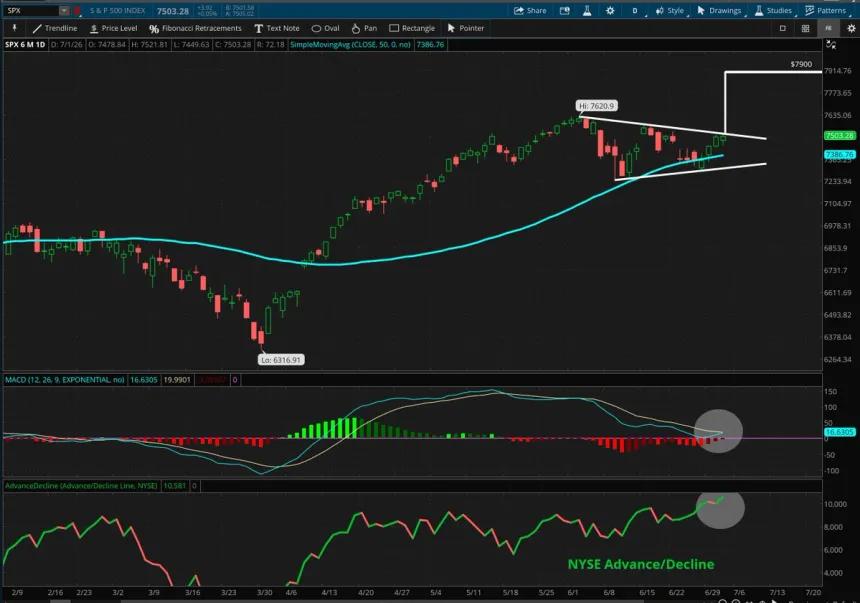Open the D timeframe dropdown

pyautogui.click(x=636, y=10)
